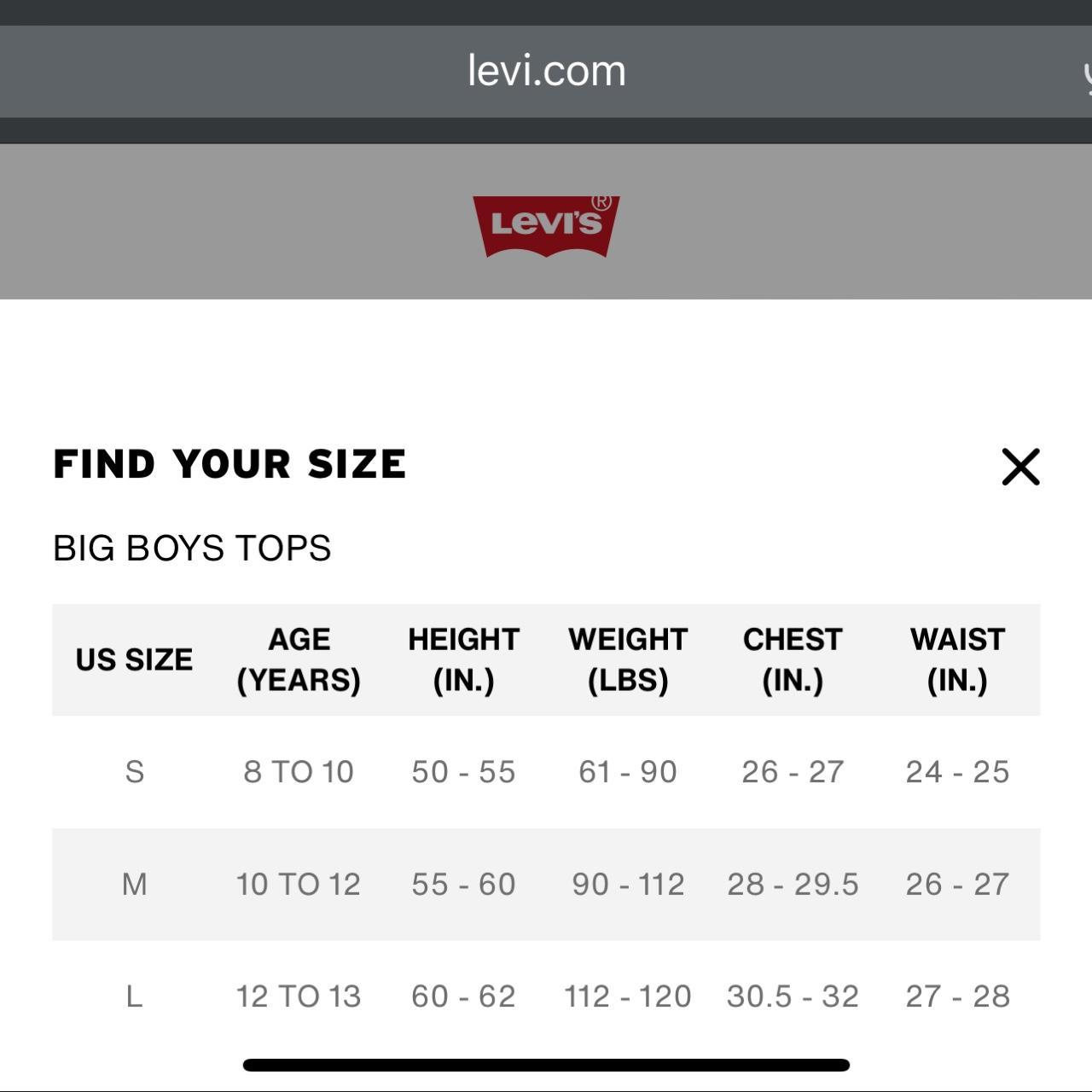Screen dimensions: 1092x1092
Task: Click the 8 TO 10 age cell
Action: (x=299, y=771)
